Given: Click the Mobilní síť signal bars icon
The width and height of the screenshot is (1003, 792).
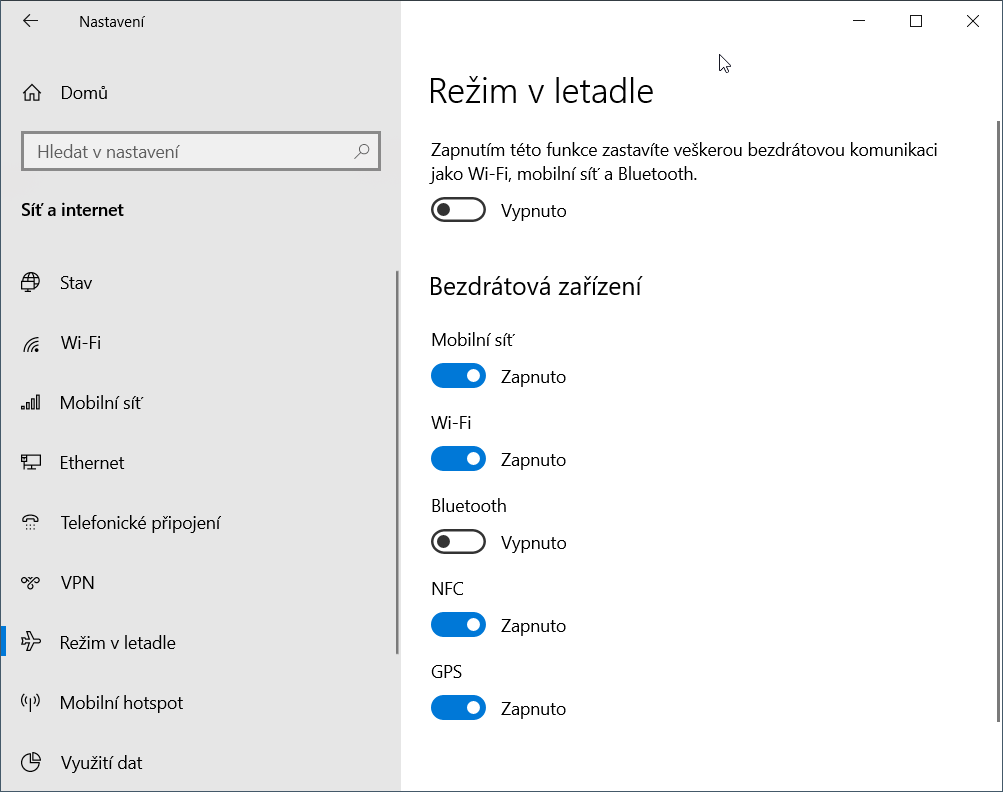Looking at the screenshot, I should tap(31, 403).
